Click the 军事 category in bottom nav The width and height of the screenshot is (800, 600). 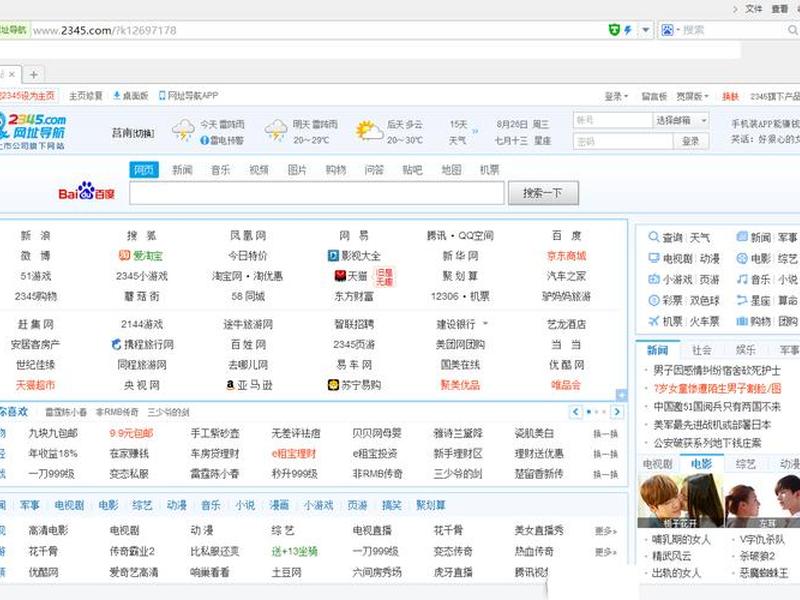point(30,505)
